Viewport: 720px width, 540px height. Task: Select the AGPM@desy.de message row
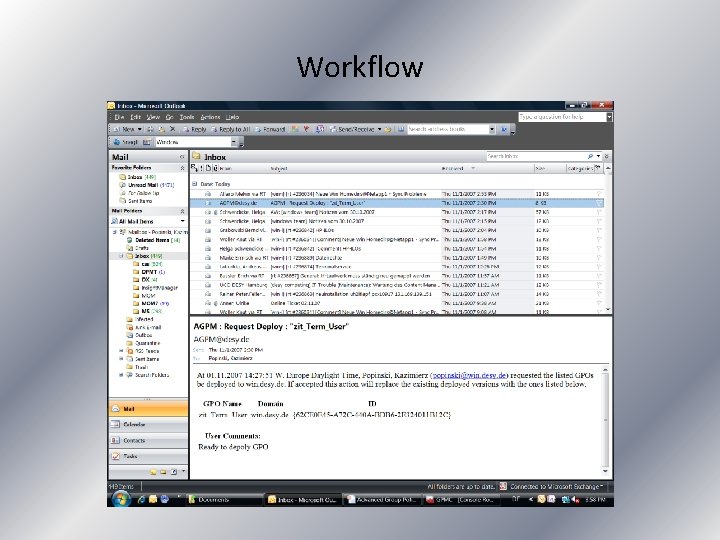(x=397, y=203)
